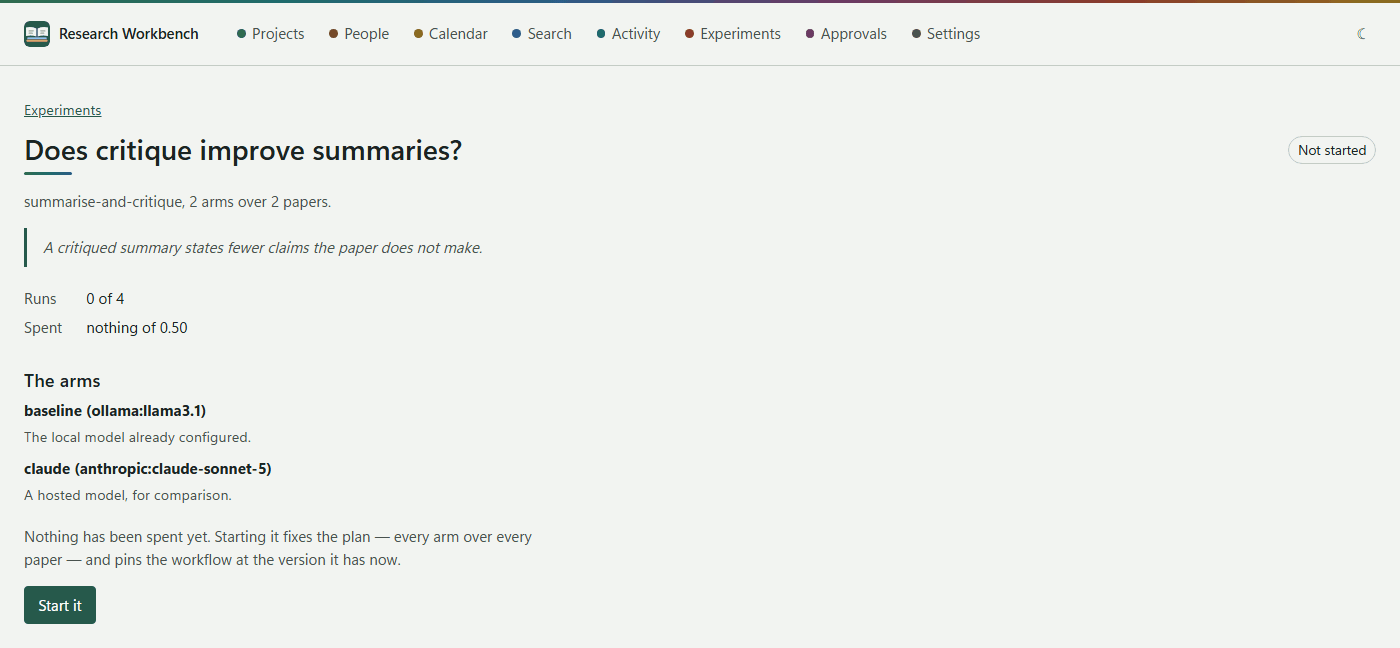Start the experiment with Start it
This screenshot has height=648, width=1400.
[x=60, y=605]
